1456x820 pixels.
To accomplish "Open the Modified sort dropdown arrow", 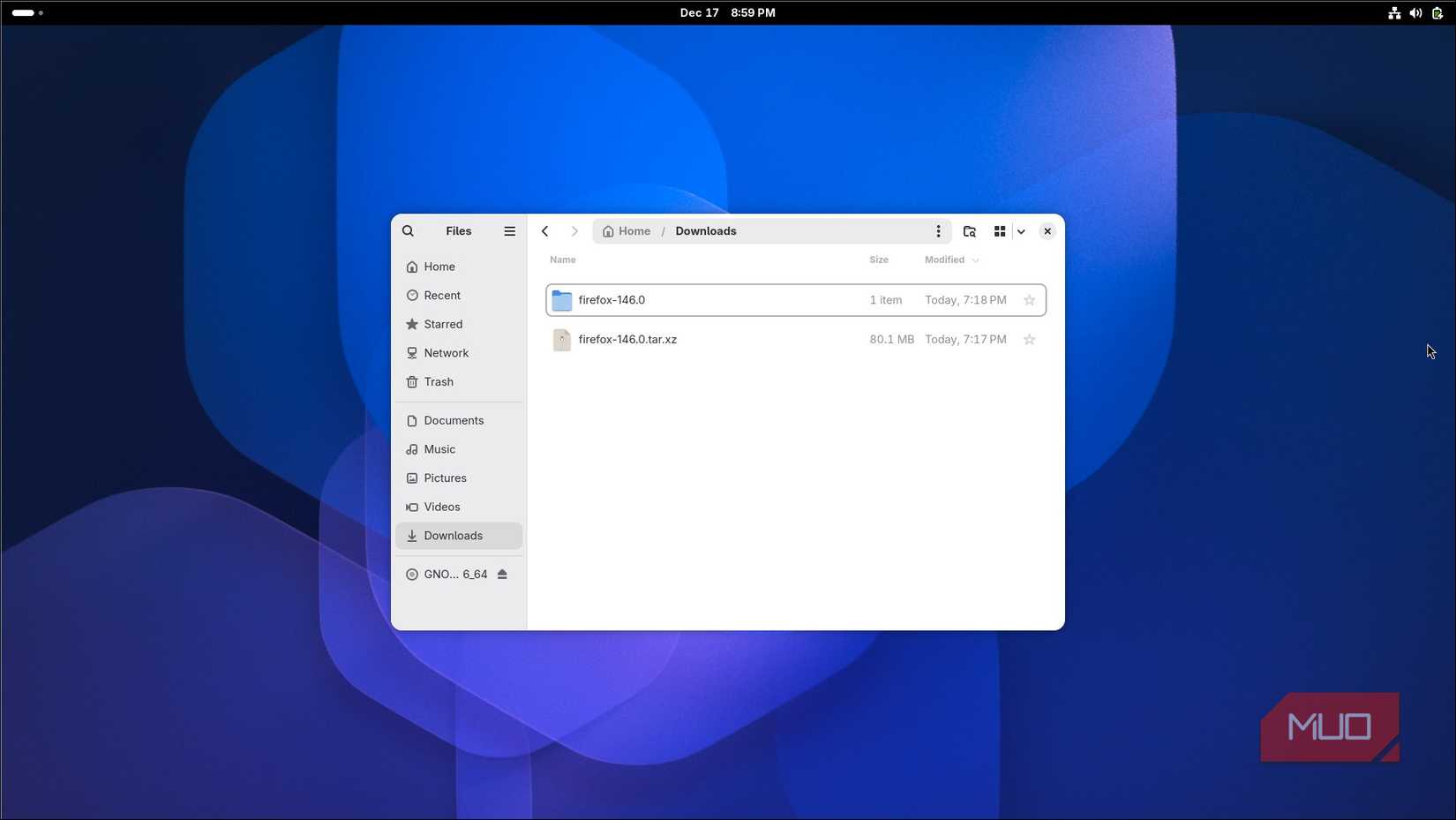I will 975,260.
